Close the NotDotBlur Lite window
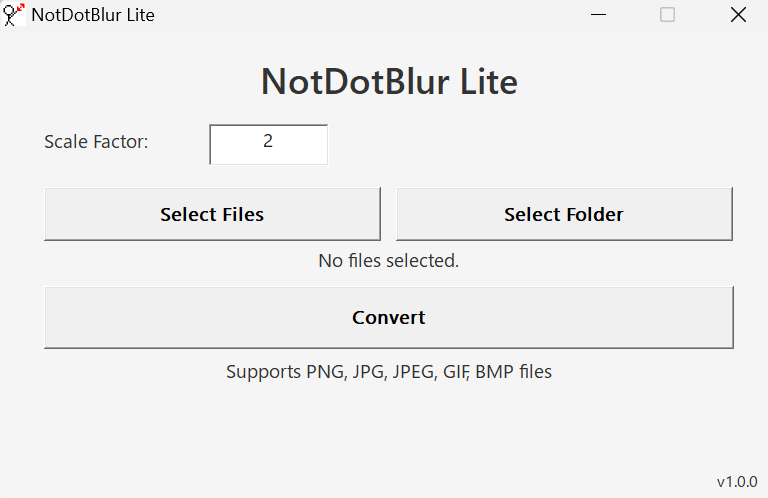768x498 pixels. tap(738, 15)
